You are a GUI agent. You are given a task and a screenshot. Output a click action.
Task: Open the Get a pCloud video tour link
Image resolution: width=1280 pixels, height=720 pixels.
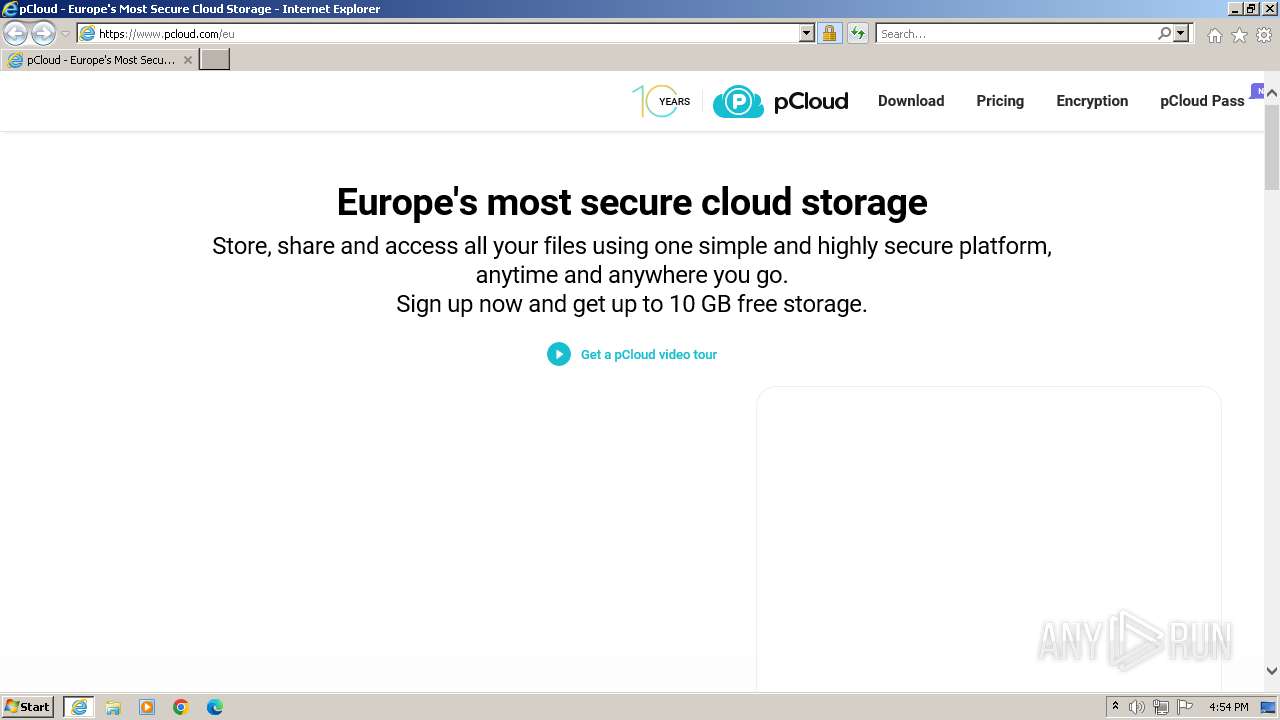pos(649,354)
